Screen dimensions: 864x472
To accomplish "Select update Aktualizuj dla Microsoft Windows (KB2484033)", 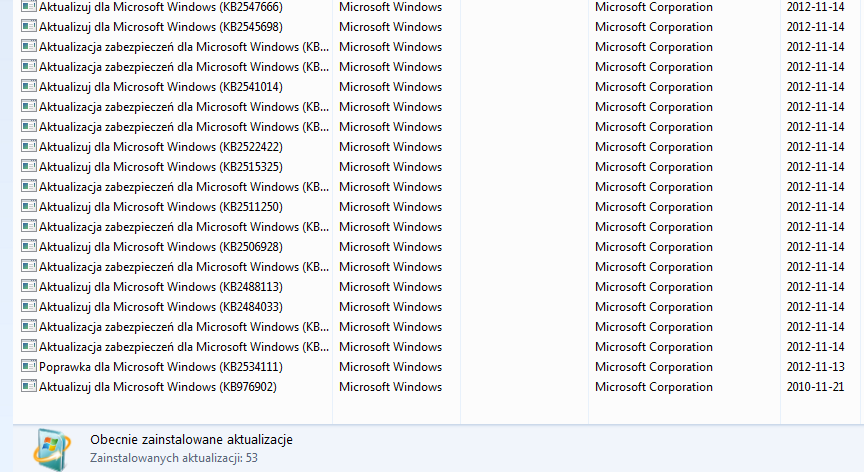I will [161, 307].
